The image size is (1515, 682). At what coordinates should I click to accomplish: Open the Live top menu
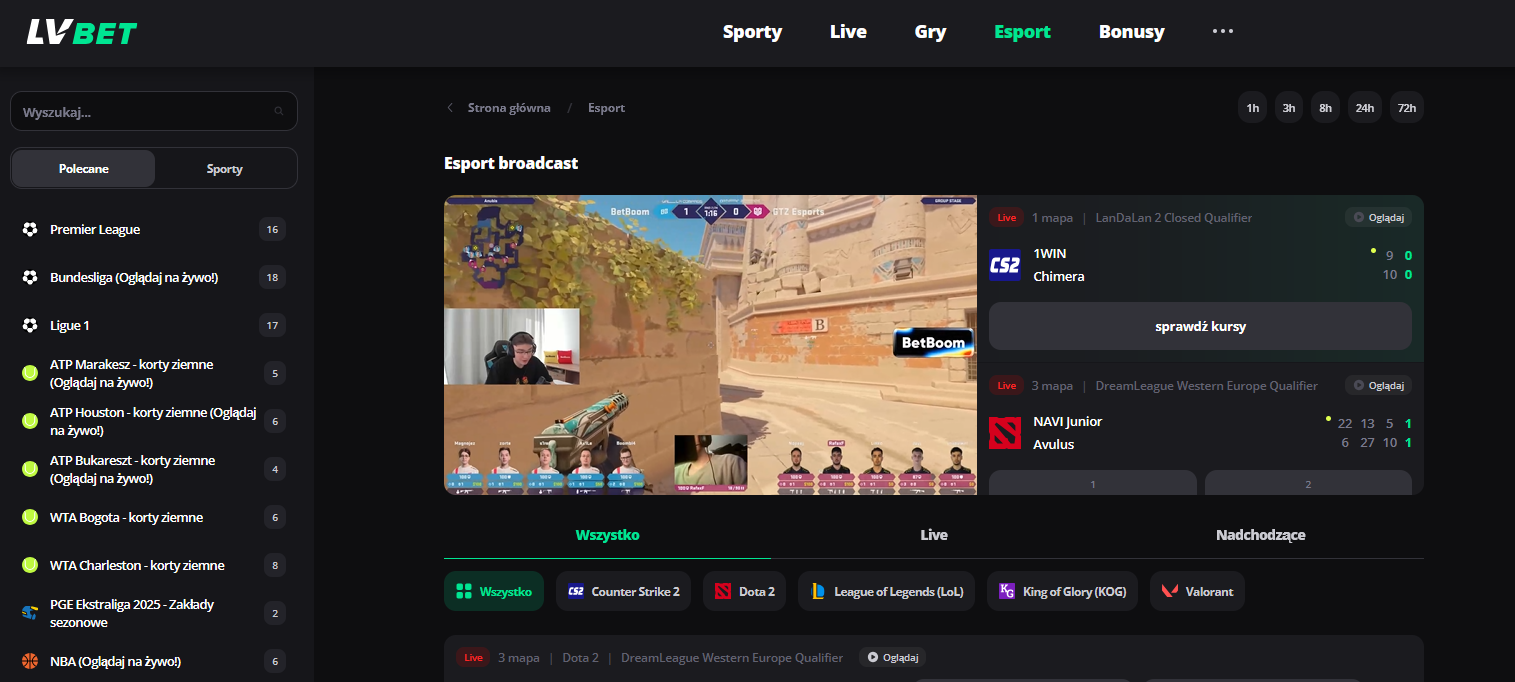pos(848,32)
